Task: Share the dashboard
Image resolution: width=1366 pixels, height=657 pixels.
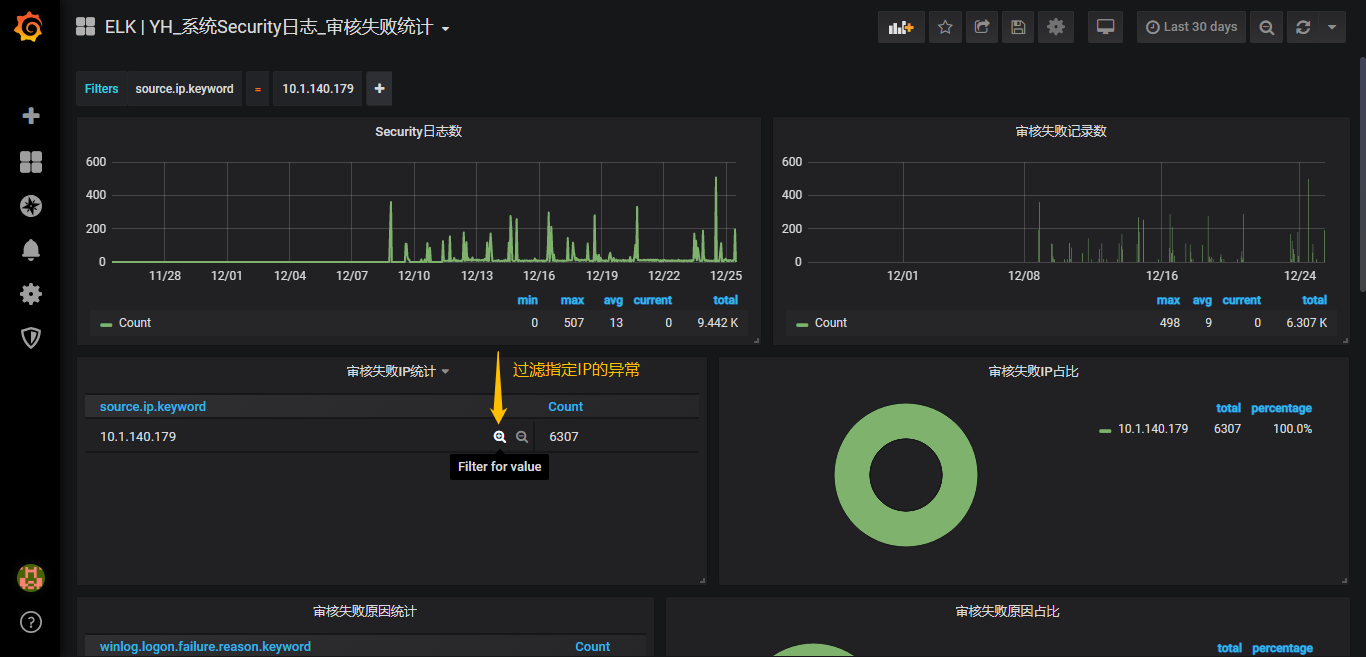Action: coord(981,26)
